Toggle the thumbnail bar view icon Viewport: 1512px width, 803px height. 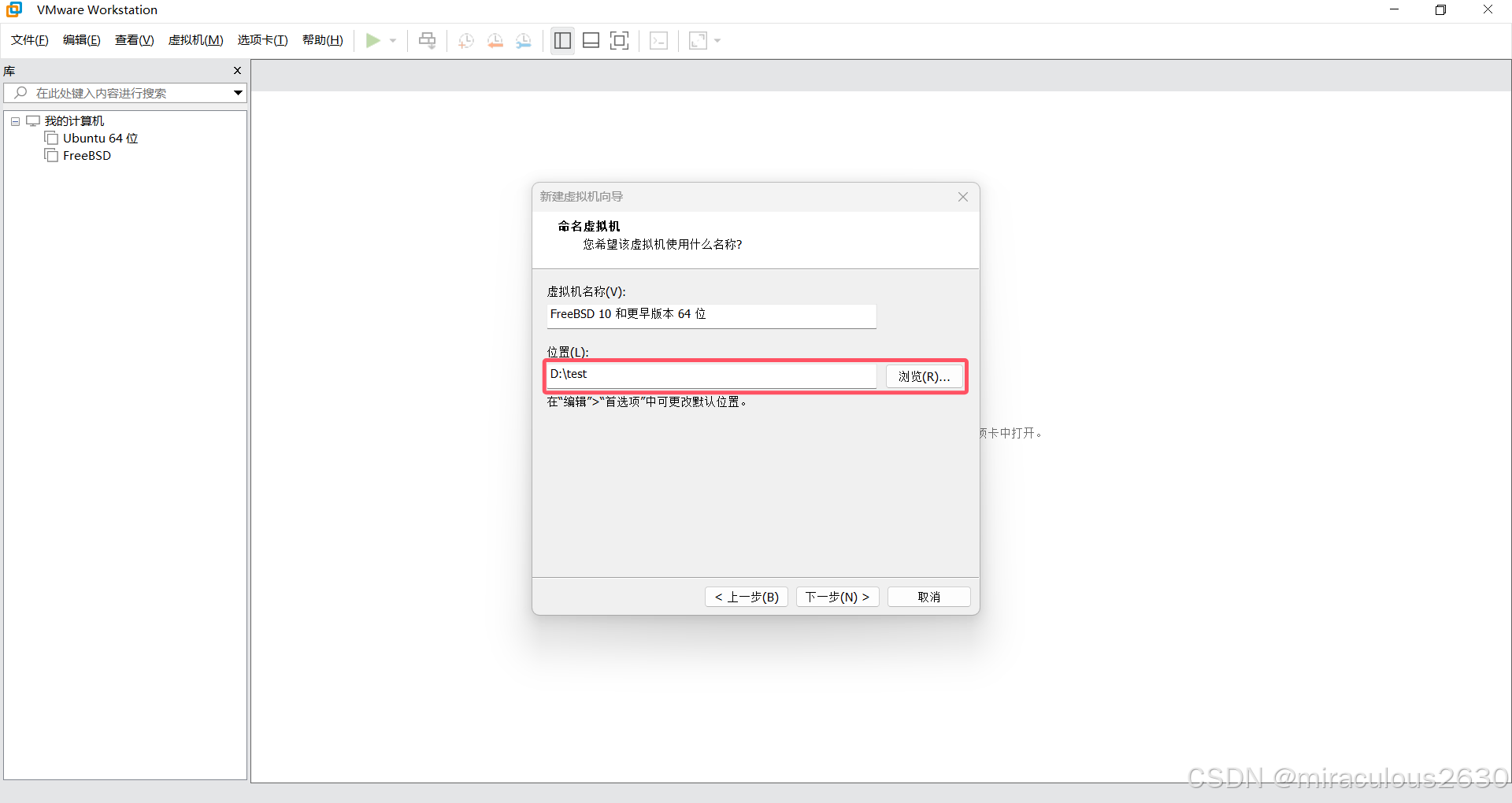click(x=591, y=40)
